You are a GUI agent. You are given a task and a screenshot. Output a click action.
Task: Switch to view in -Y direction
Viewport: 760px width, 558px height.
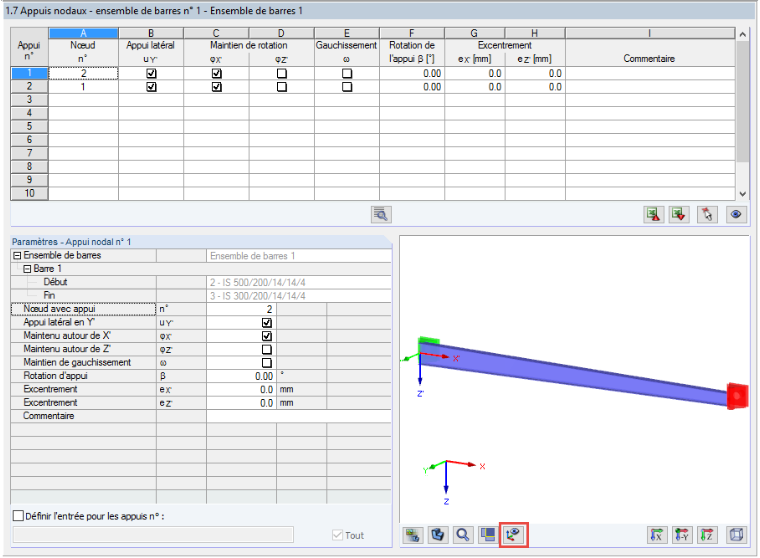682,535
